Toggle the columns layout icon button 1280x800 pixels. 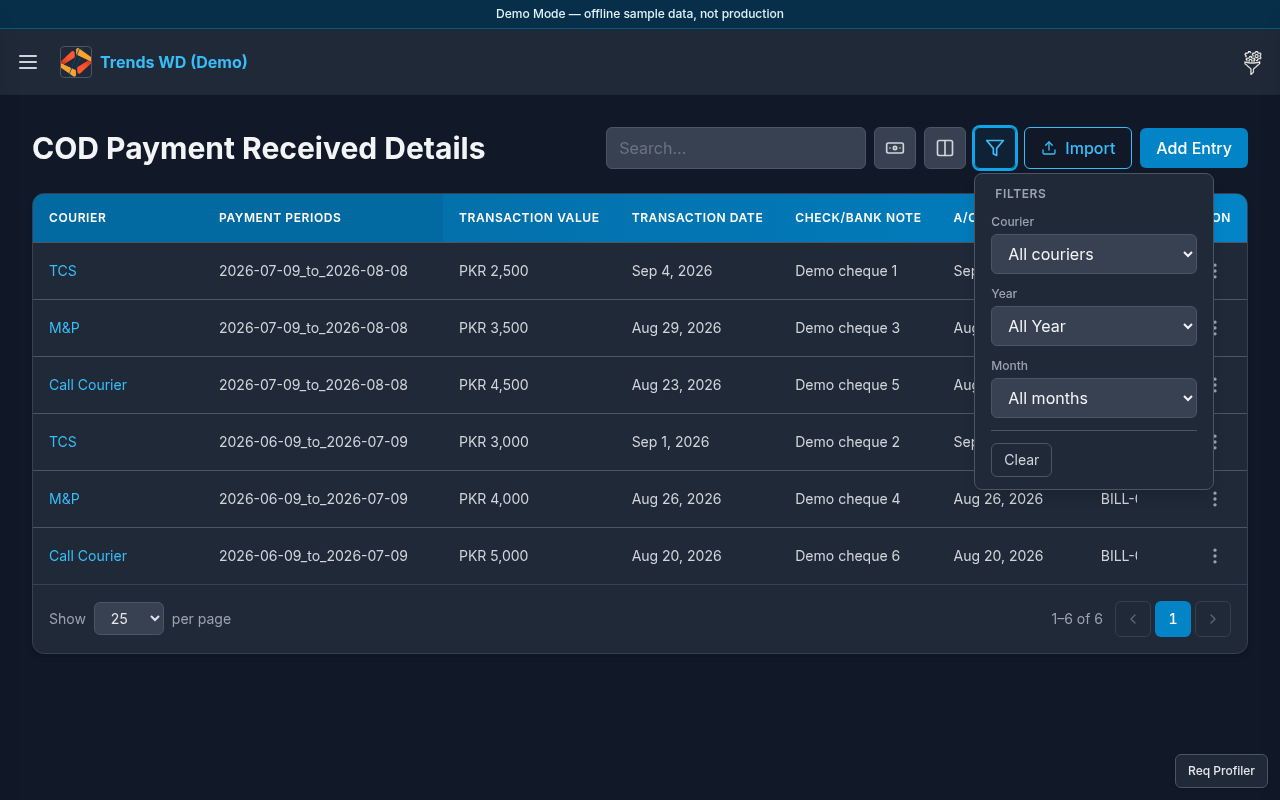click(x=945, y=148)
